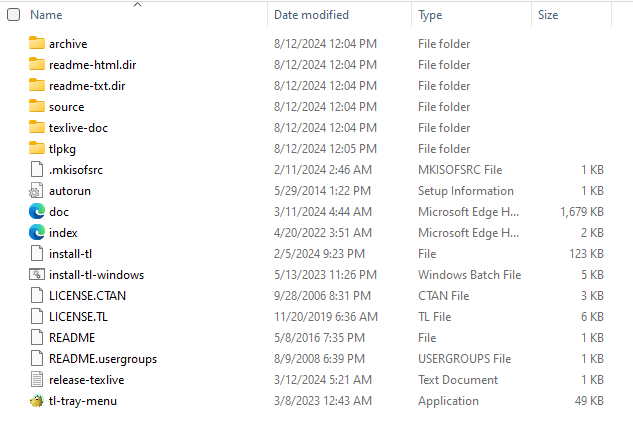633x422 pixels.
Task: Click the Size column header
Action: (548, 15)
